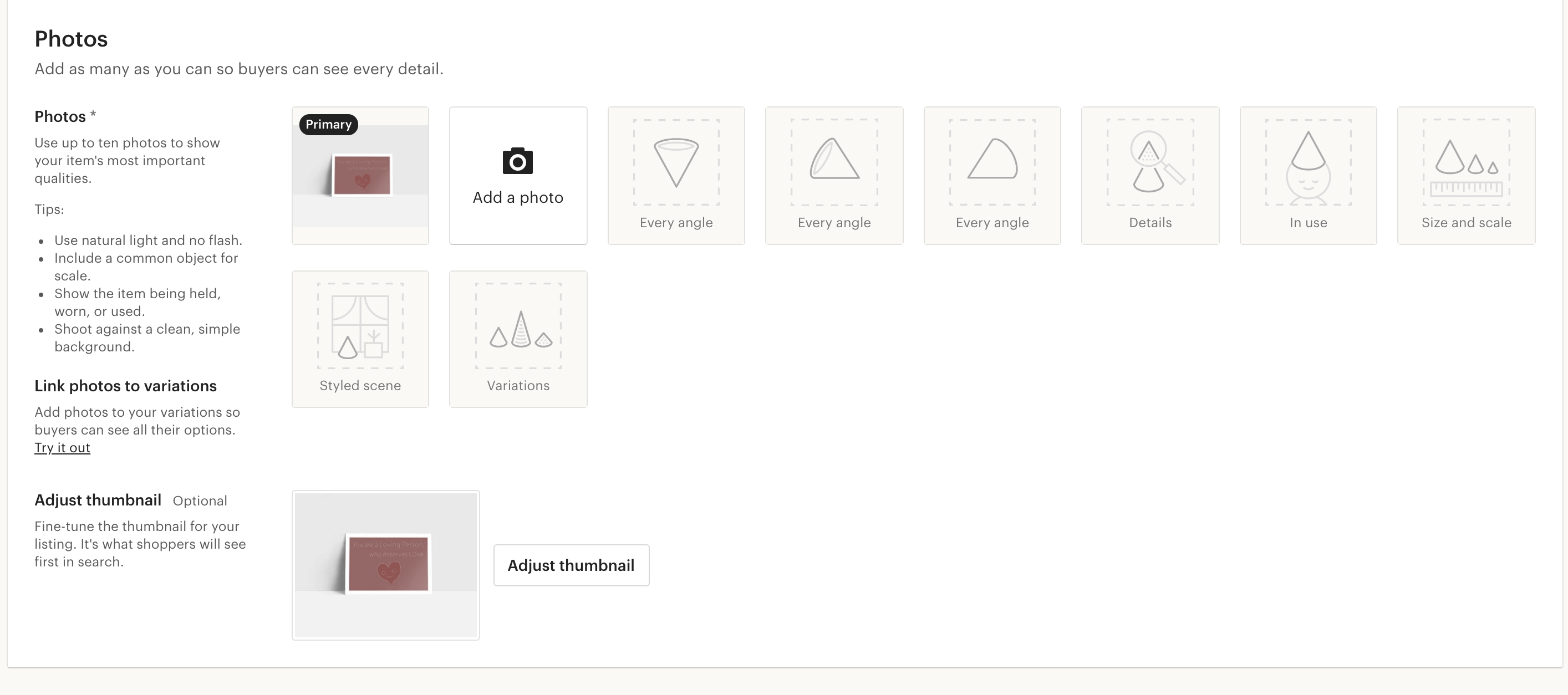Click the Link photos to variations heading

click(x=125, y=386)
